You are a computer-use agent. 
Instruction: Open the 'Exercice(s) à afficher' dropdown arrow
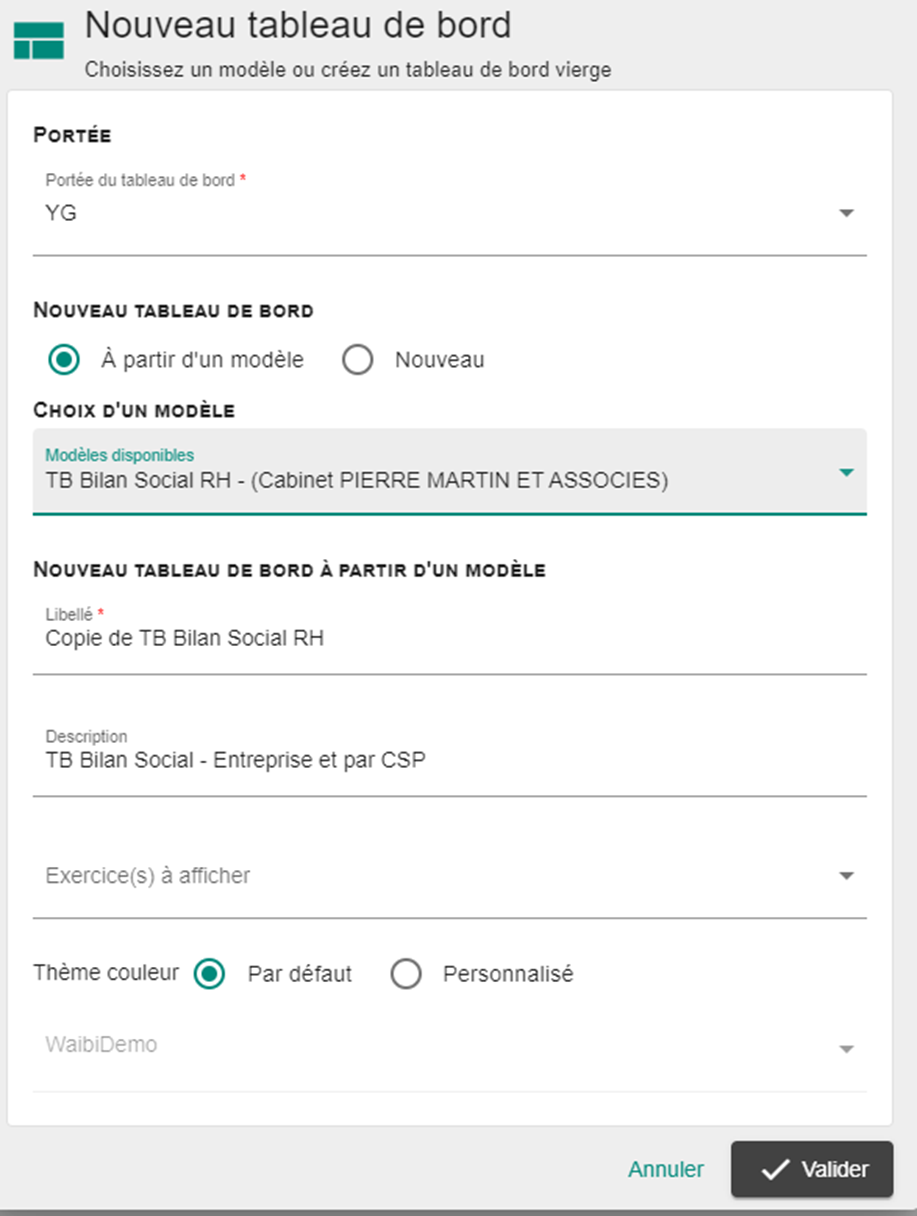[846, 876]
